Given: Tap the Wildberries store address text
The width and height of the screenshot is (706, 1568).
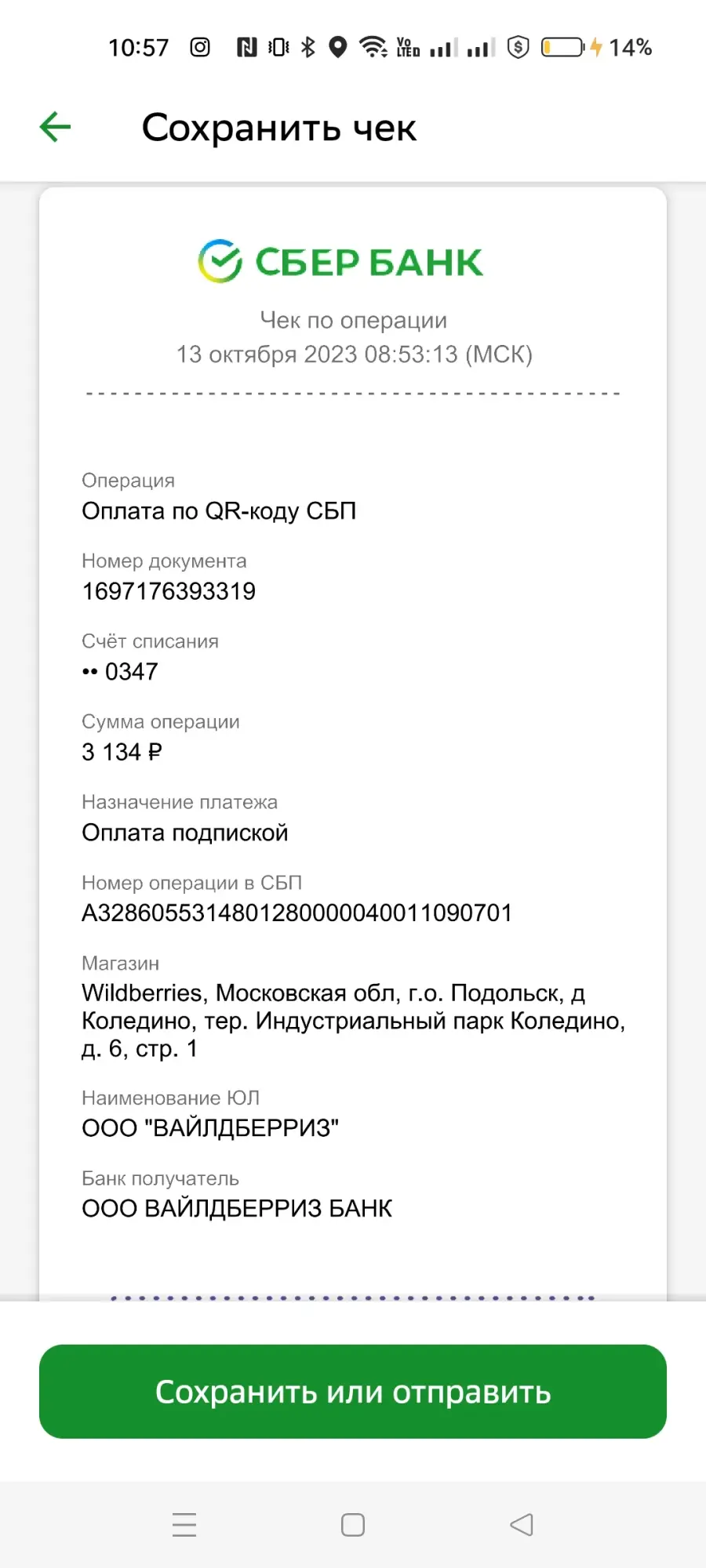Looking at the screenshot, I should click(x=353, y=1021).
